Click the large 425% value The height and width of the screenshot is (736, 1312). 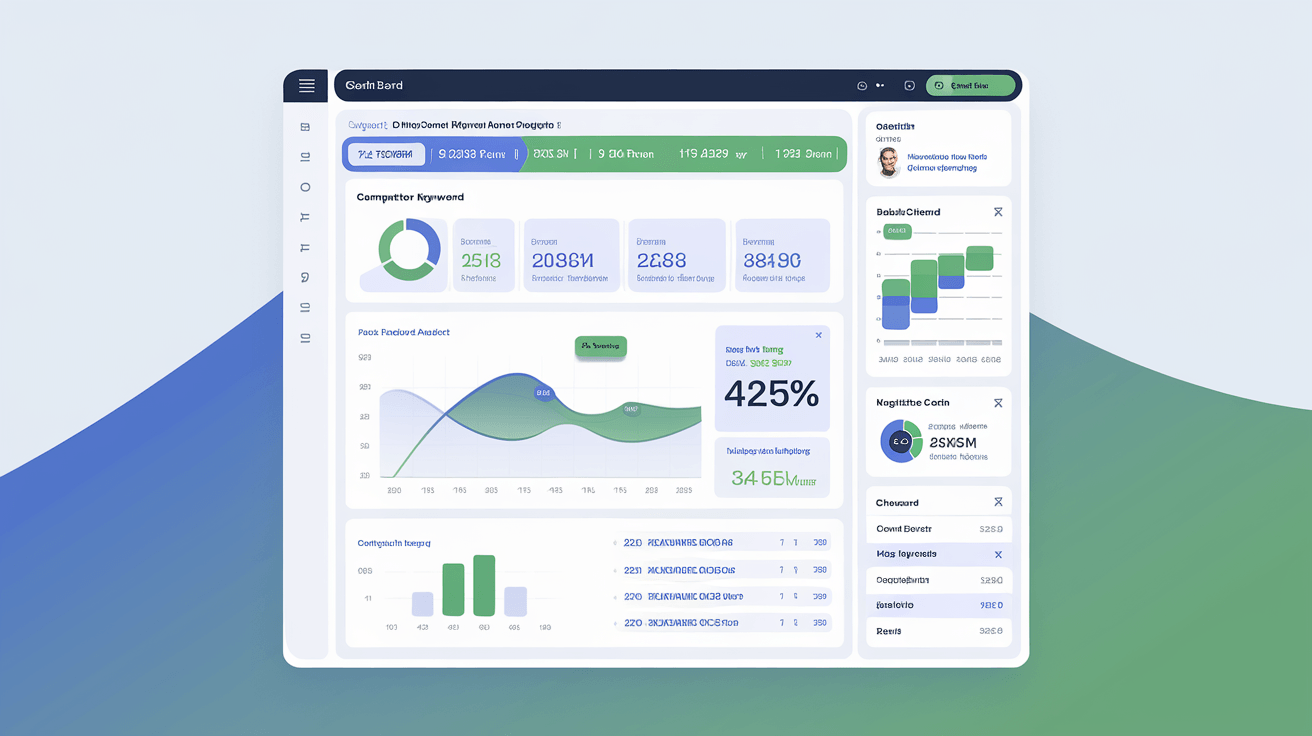point(771,394)
